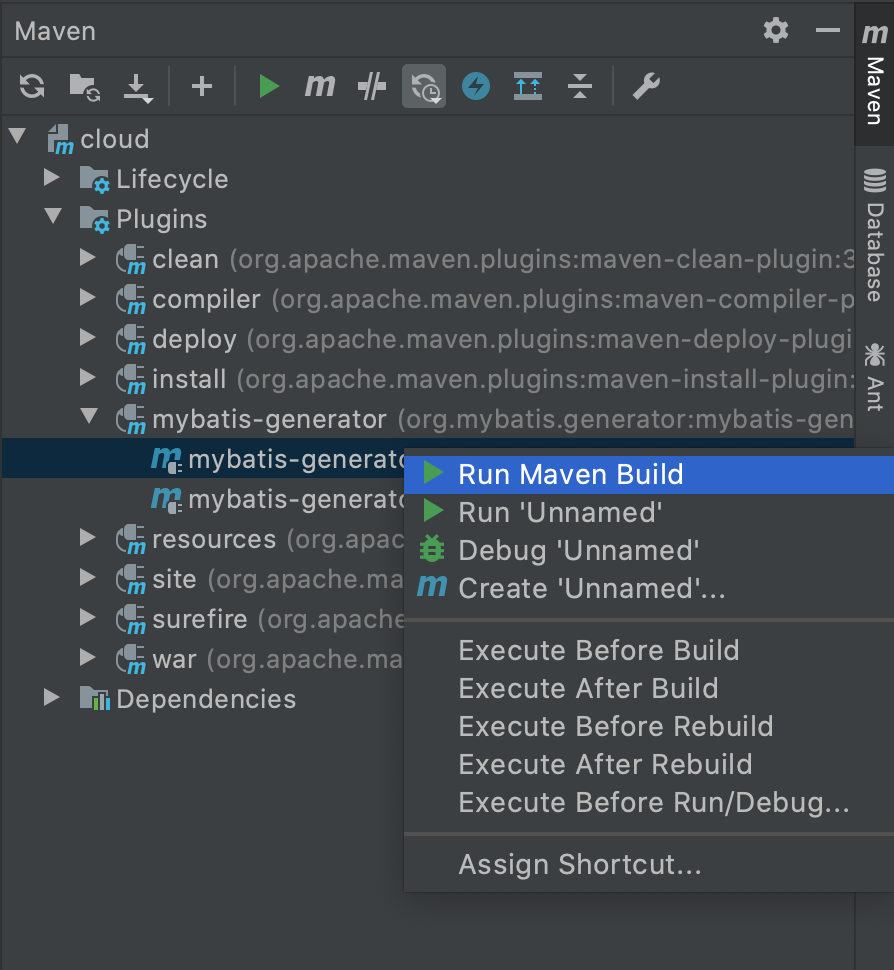894x970 pixels.
Task: Open Maven settings wrench icon
Action: tap(646, 86)
